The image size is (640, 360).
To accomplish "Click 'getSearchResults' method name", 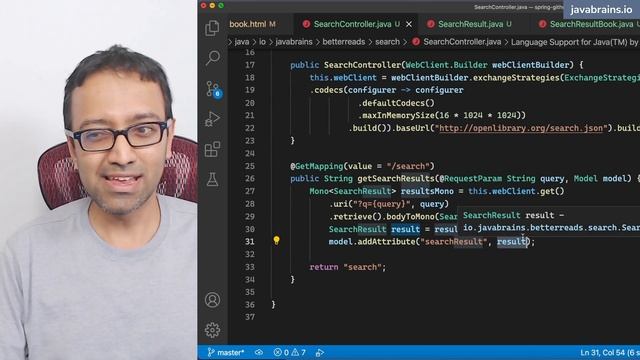I will [x=396, y=178].
